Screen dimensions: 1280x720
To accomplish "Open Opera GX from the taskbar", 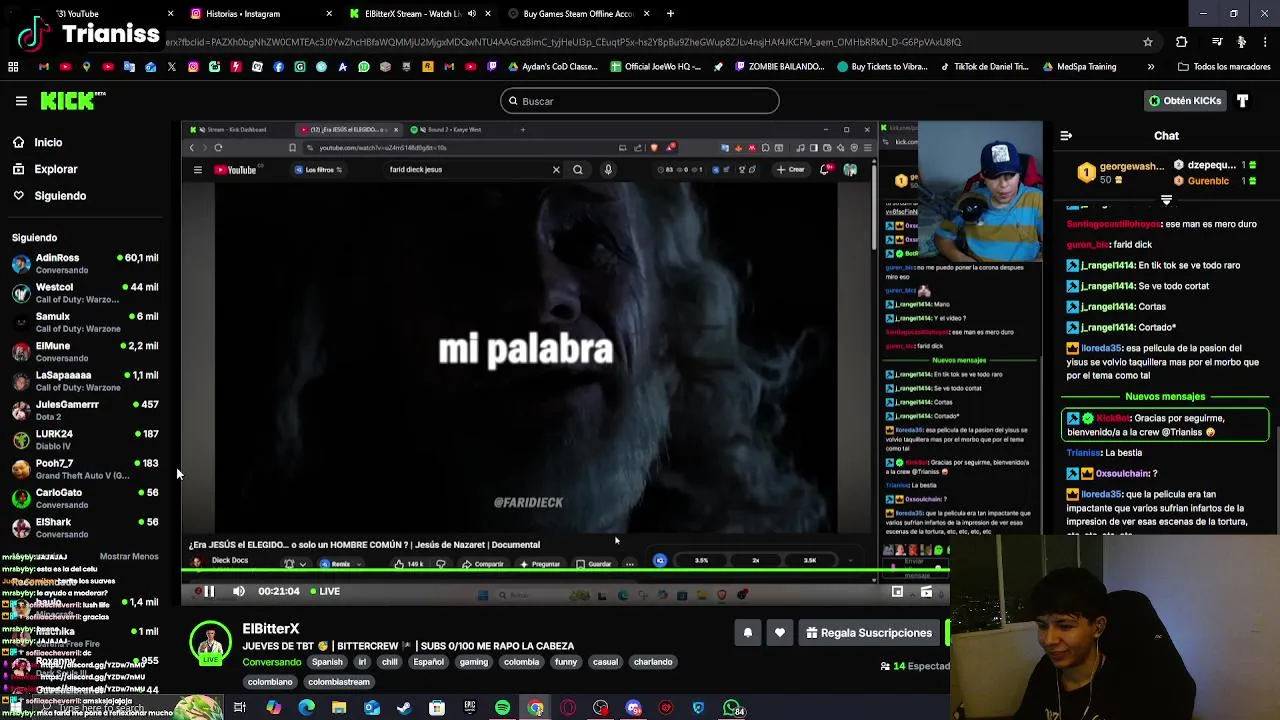I will [568, 708].
